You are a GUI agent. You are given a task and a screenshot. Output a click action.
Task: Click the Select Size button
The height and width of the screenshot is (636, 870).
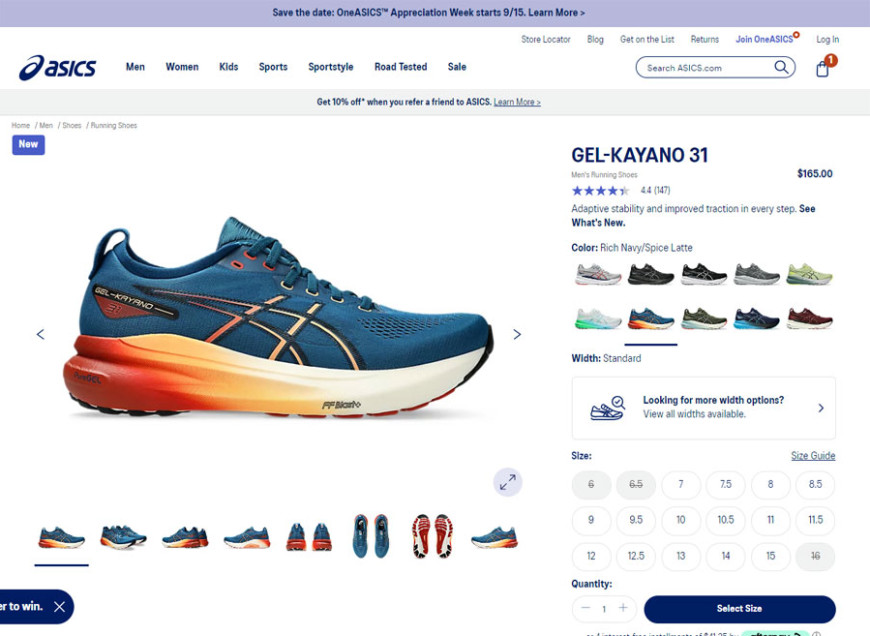[740, 609]
